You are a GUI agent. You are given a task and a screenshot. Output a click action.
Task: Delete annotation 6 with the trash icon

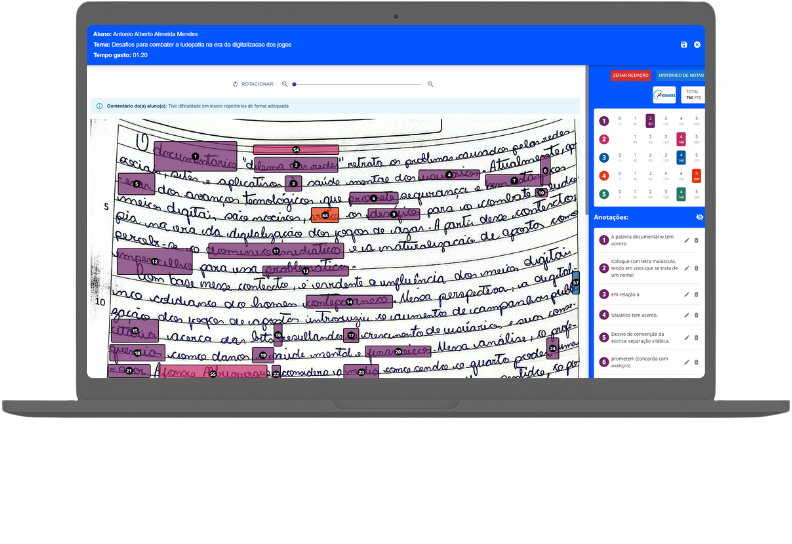click(x=696, y=361)
